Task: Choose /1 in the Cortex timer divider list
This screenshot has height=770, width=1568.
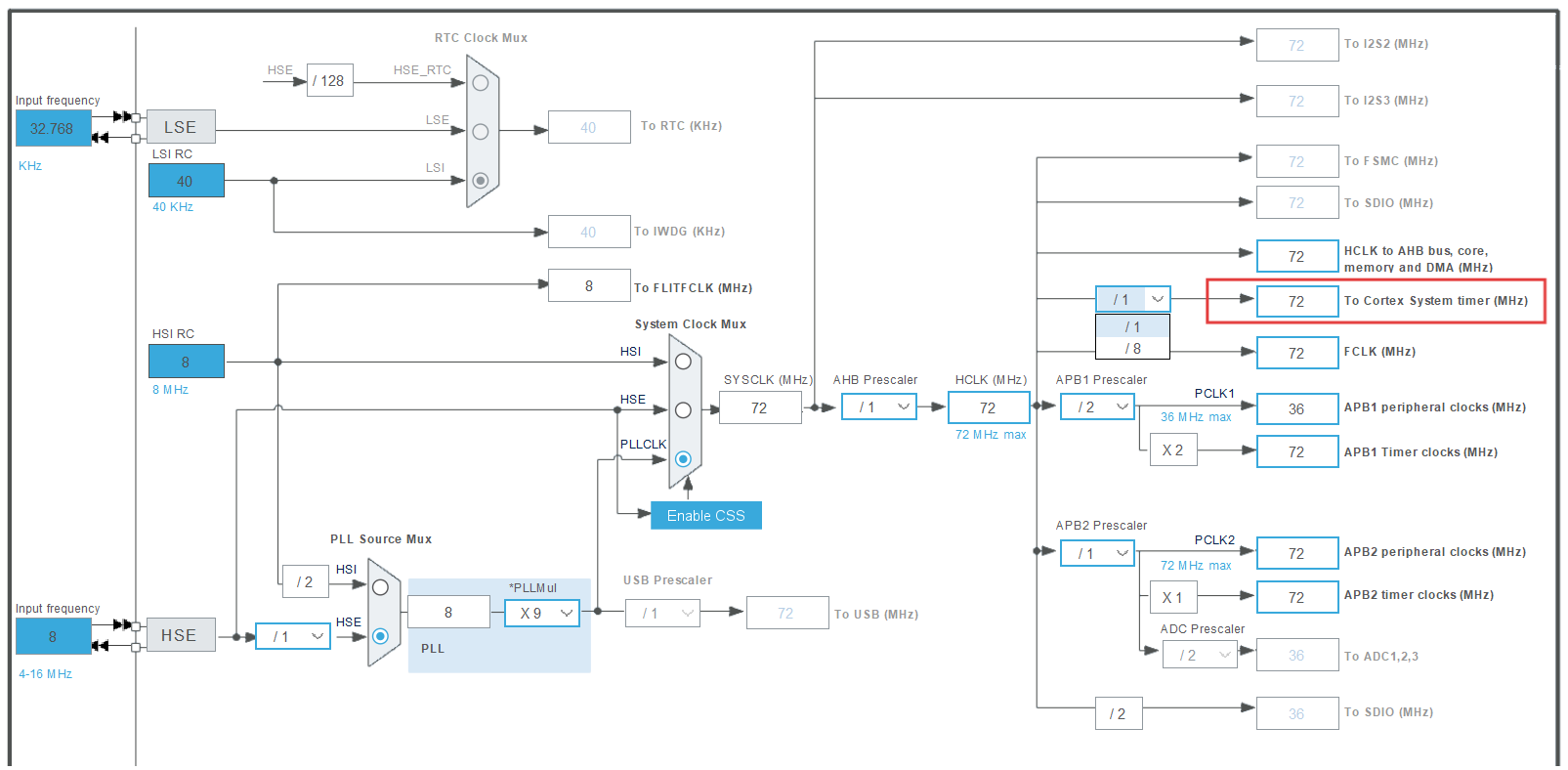Action: [1132, 327]
